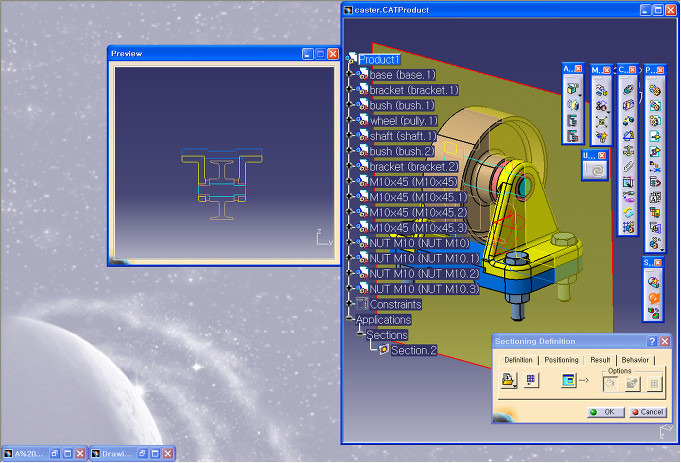Click the Clash analysis icon in Space toolbar

pos(654,282)
